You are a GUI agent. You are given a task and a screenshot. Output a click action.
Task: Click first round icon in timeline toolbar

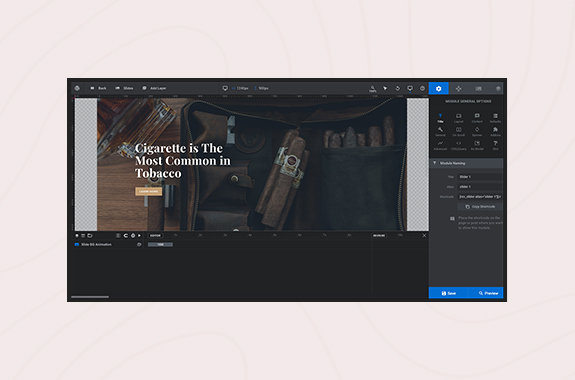pyautogui.click(x=77, y=235)
